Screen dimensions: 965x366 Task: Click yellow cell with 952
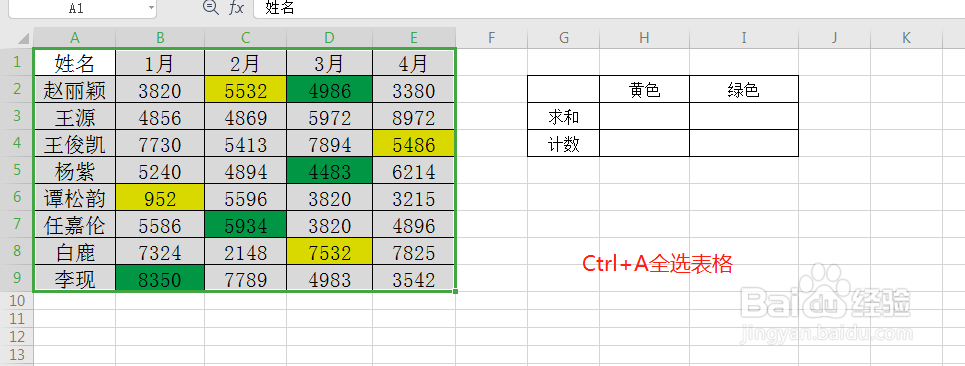[160, 197]
